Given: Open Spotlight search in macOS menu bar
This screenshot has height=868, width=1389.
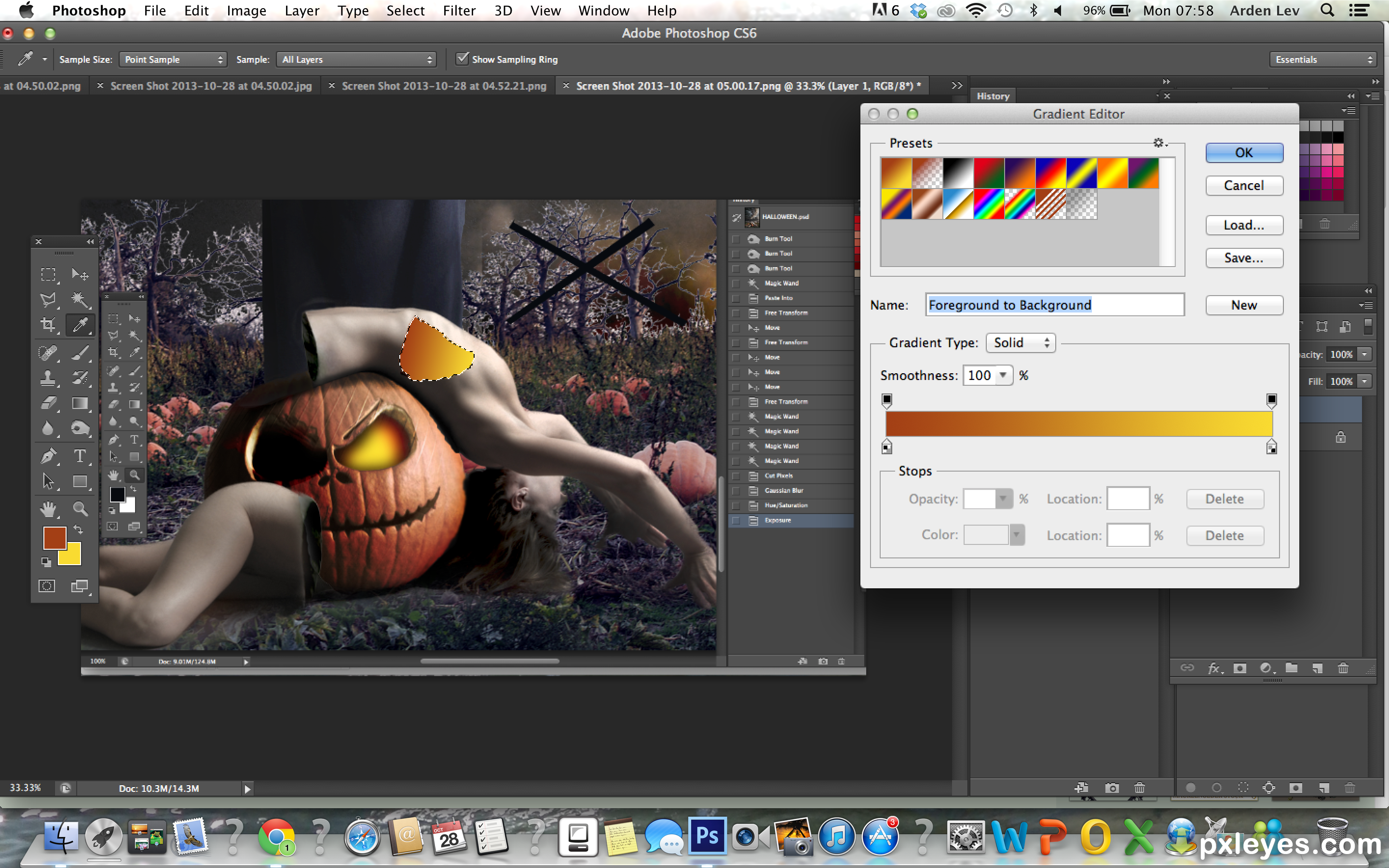Looking at the screenshot, I should tap(1327, 10).
